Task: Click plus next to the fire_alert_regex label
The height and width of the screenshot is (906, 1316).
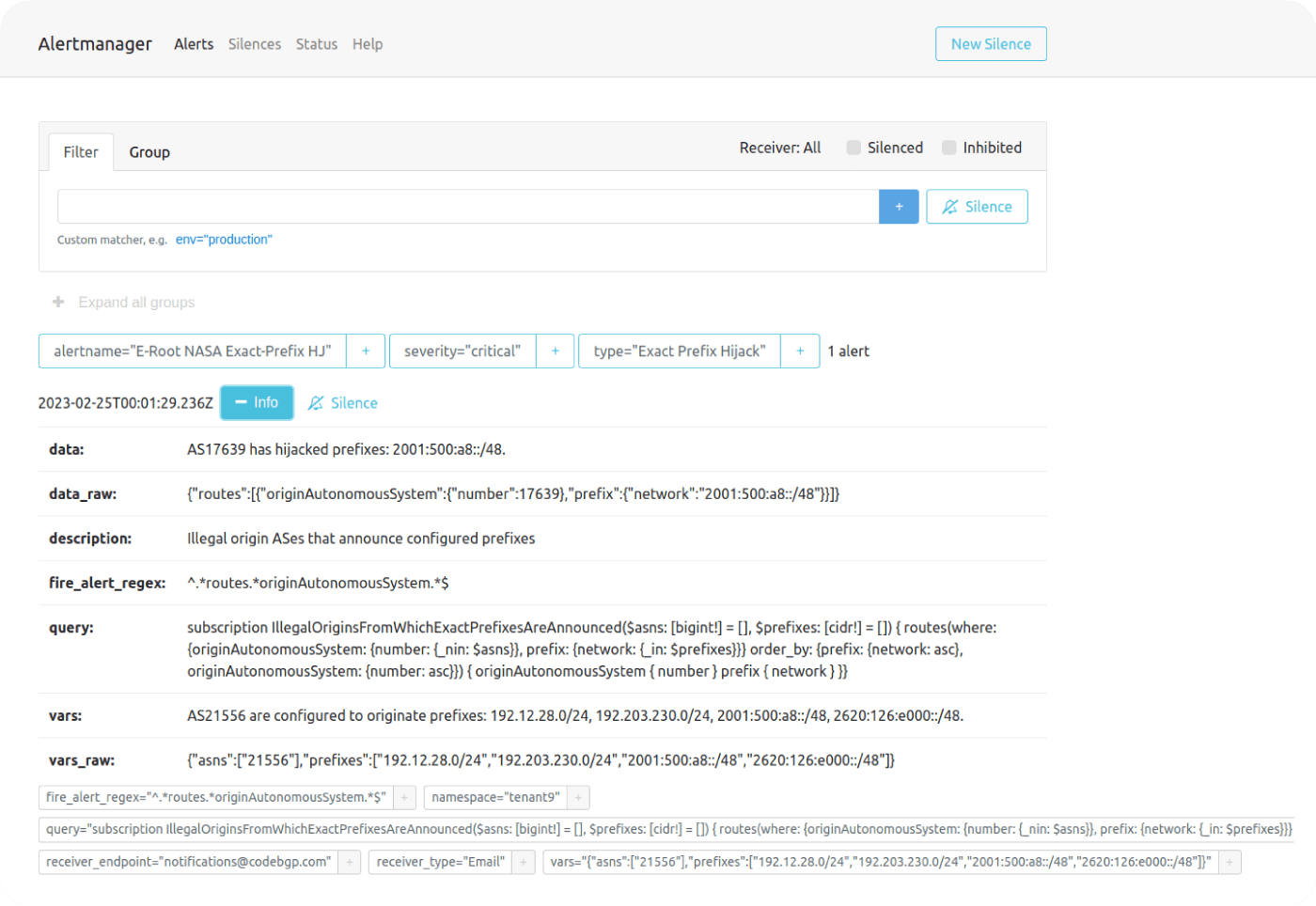Action: 404,798
